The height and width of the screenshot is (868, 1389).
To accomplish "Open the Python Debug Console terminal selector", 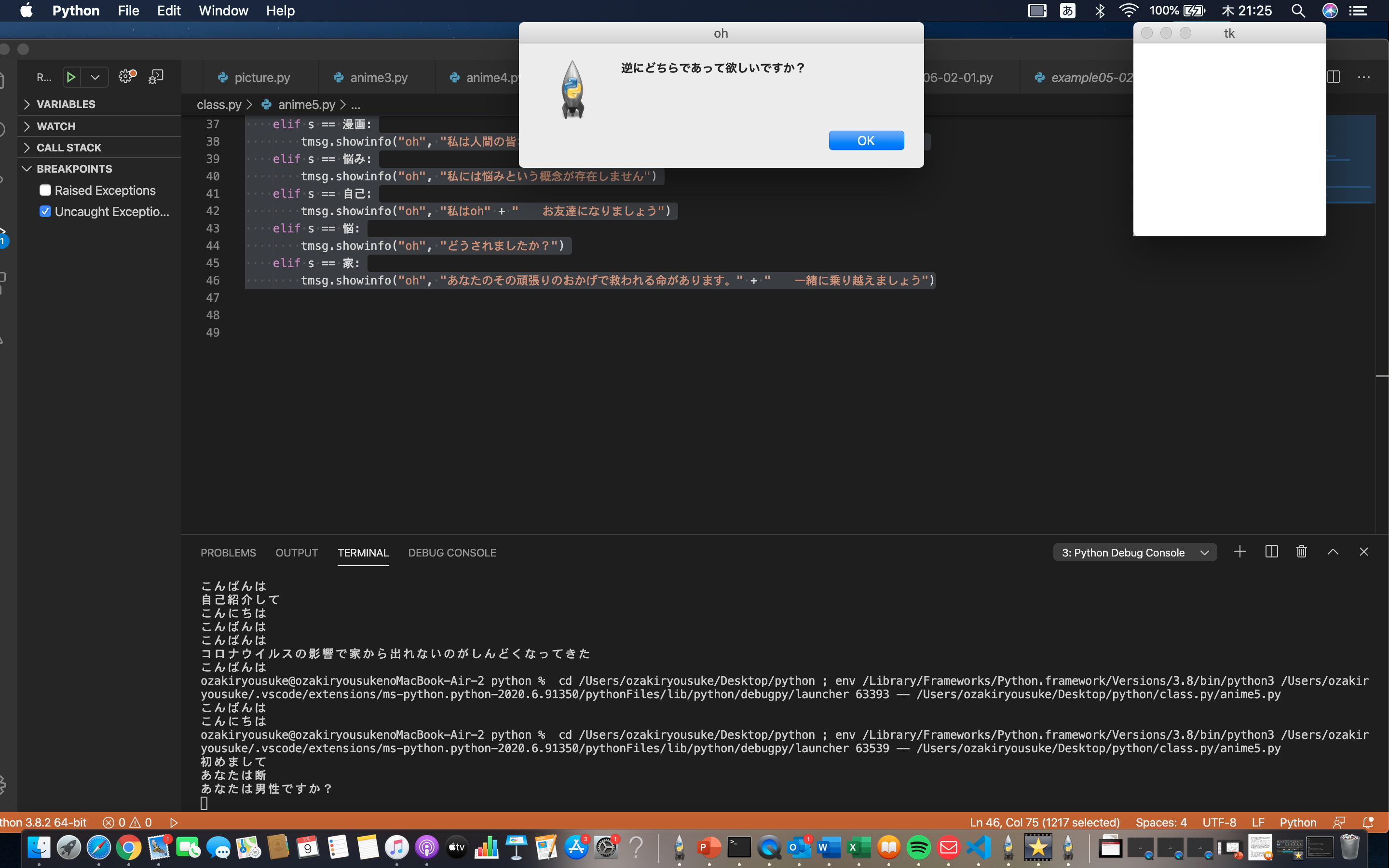I will [x=1135, y=552].
